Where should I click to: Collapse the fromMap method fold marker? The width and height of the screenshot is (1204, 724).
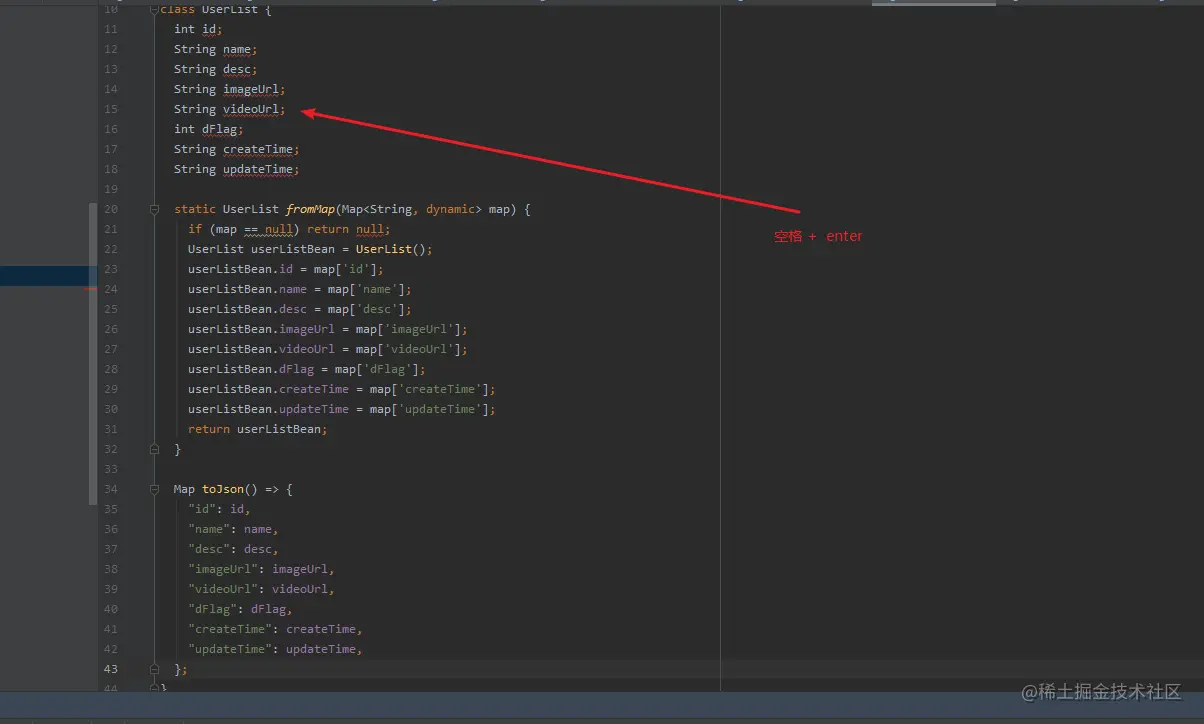(155, 209)
